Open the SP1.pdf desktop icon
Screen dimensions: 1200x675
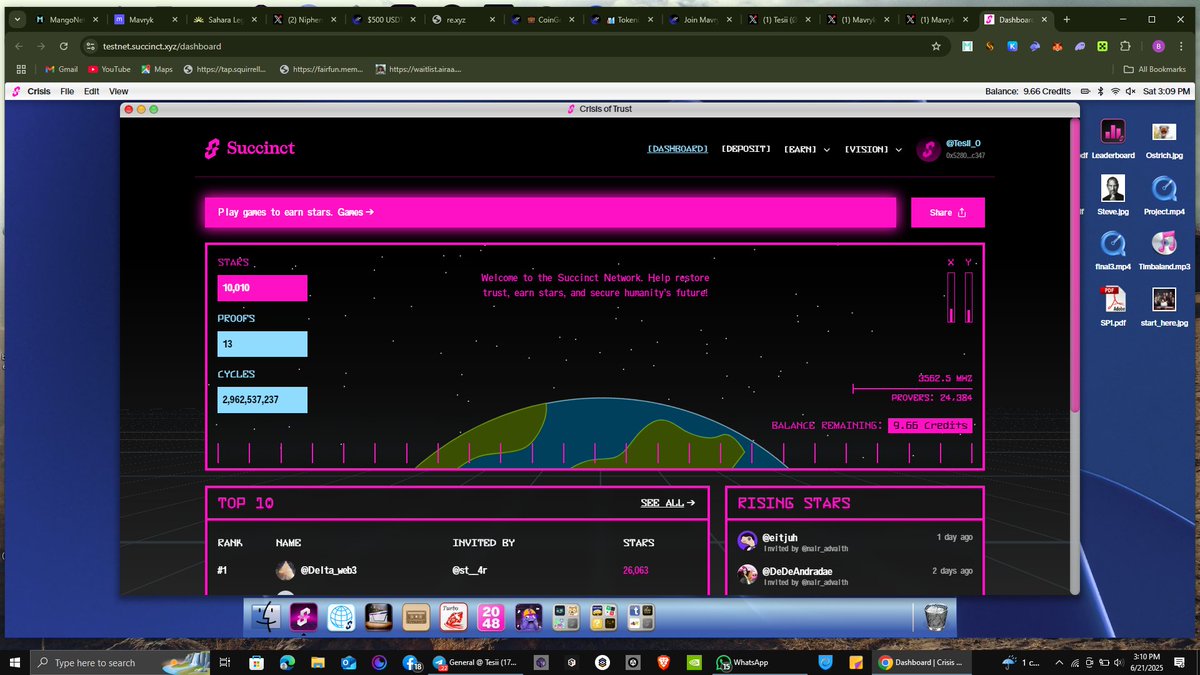(x=1113, y=307)
